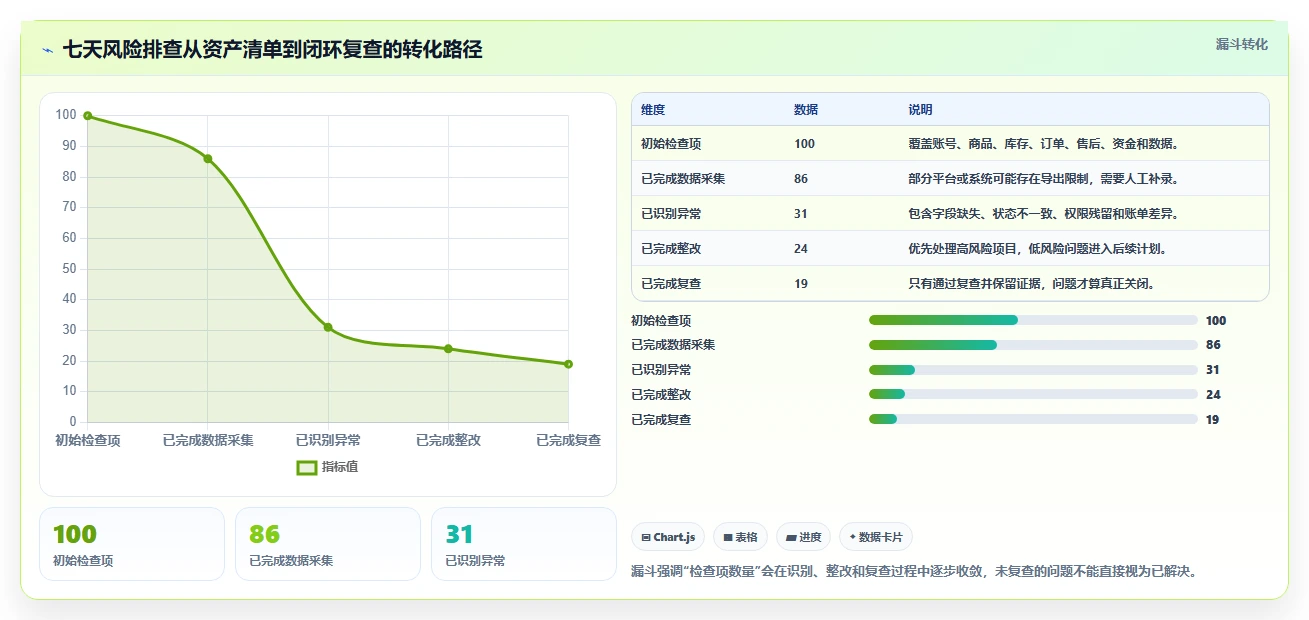Click the 已完成复查 progress bar
This screenshot has width=1309, height=620.
pos(1033,420)
